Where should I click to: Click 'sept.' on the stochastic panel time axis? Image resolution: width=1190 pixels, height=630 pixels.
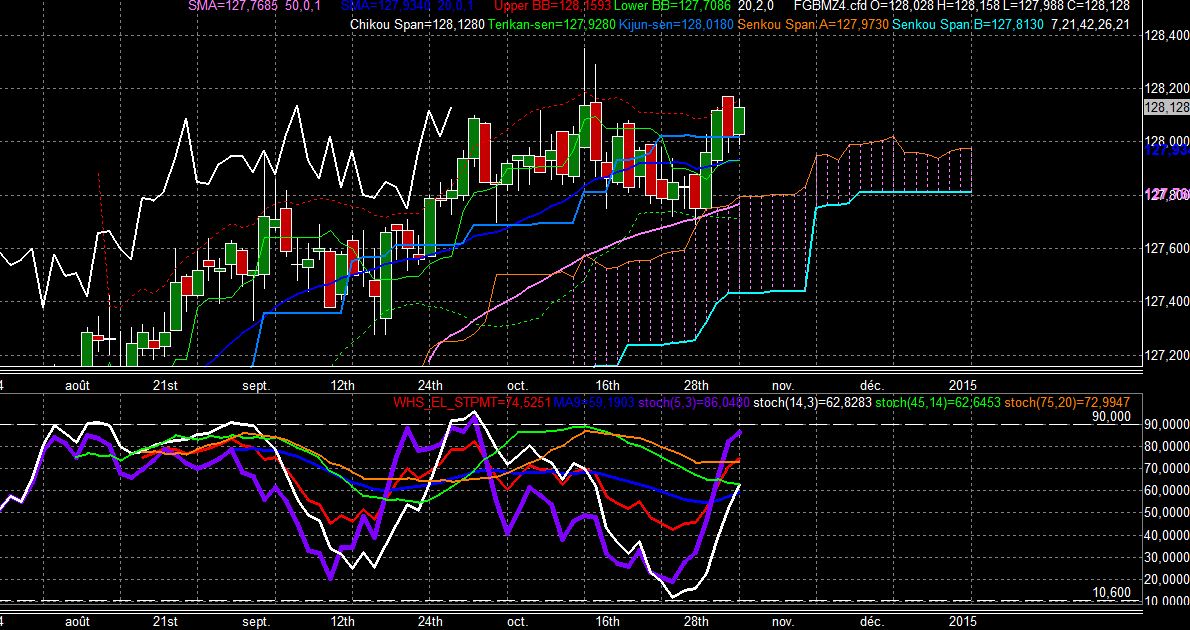257,621
